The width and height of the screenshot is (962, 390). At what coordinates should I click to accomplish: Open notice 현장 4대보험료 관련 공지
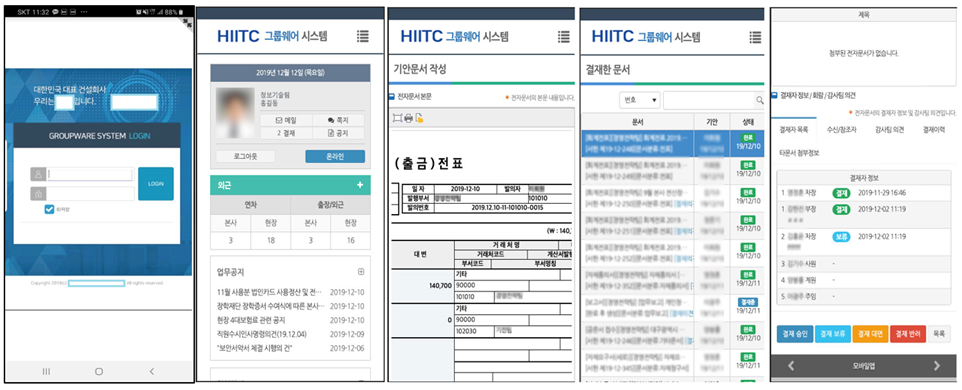pos(251,320)
